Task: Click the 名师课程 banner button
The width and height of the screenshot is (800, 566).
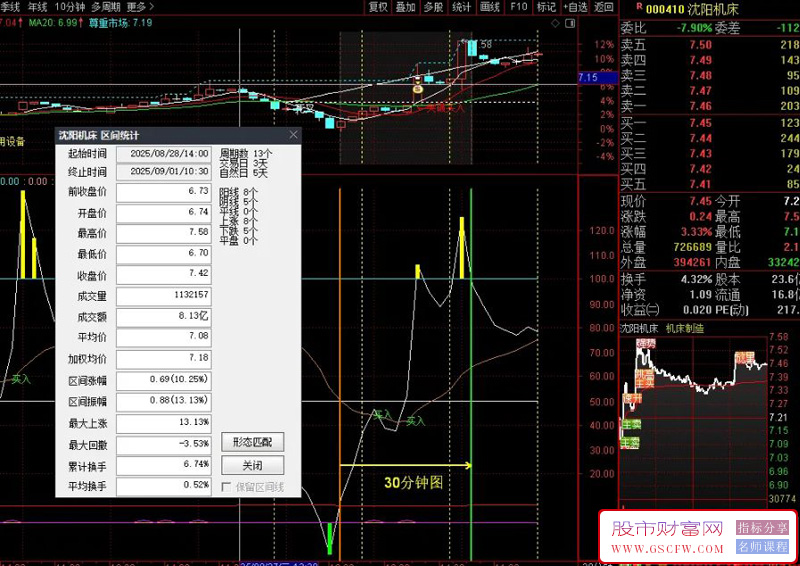Action: click(x=762, y=547)
